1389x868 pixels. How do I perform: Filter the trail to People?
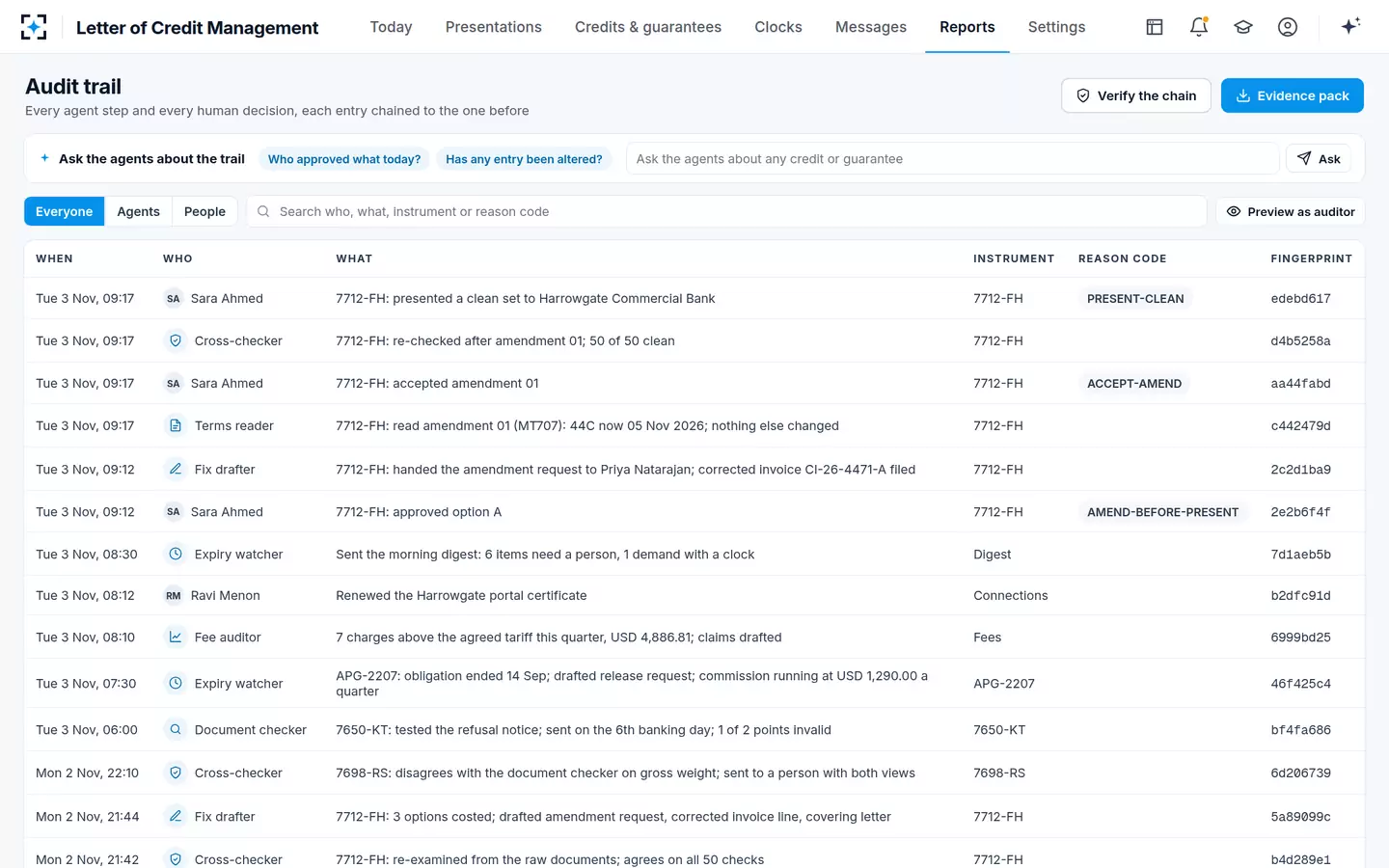point(205,212)
